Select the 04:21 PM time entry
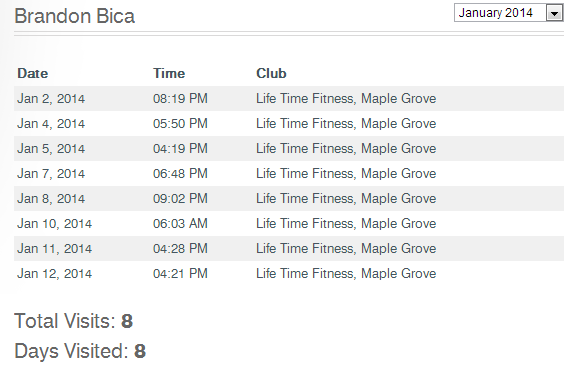Image resolution: width=572 pixels, height=370 pixels. [180, 274]
